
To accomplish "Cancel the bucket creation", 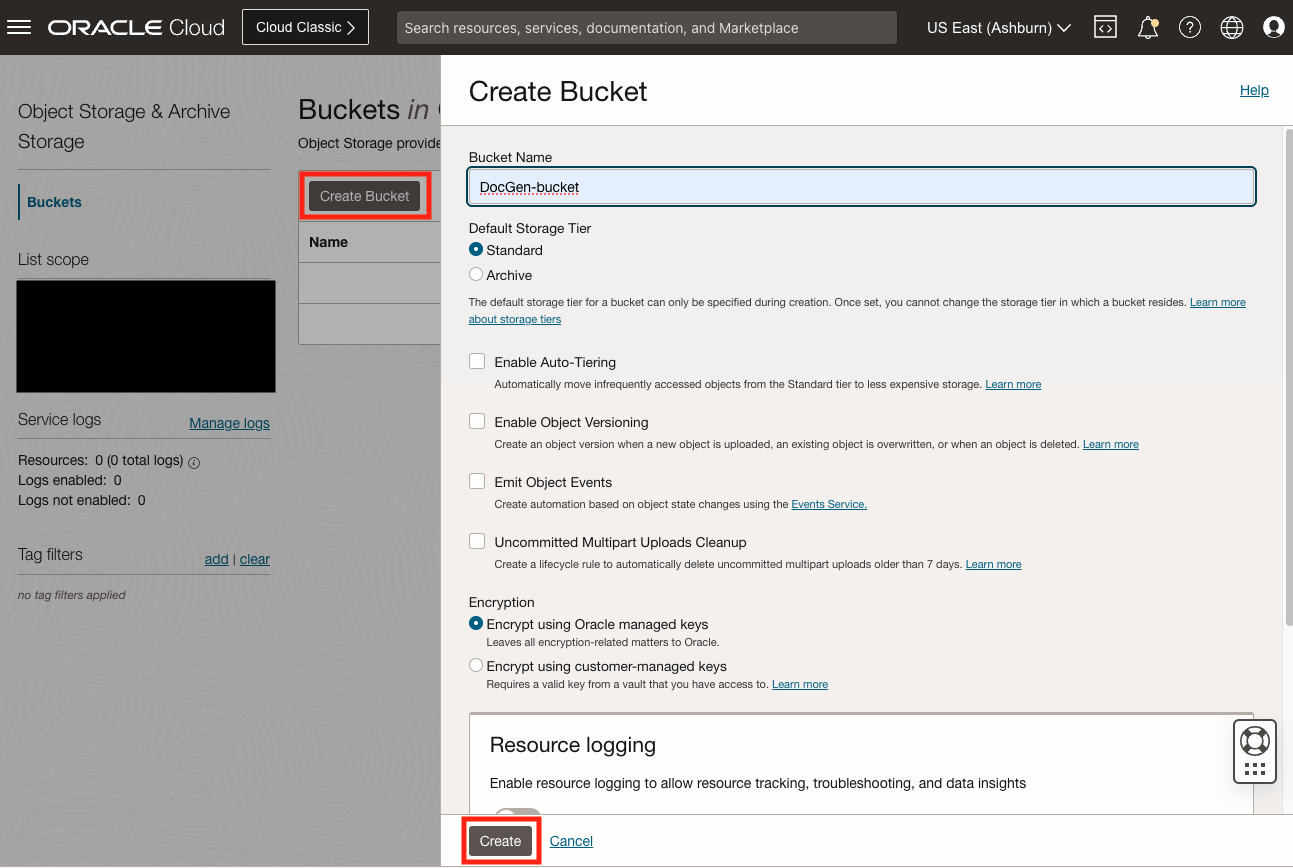I will click(570, 841).
